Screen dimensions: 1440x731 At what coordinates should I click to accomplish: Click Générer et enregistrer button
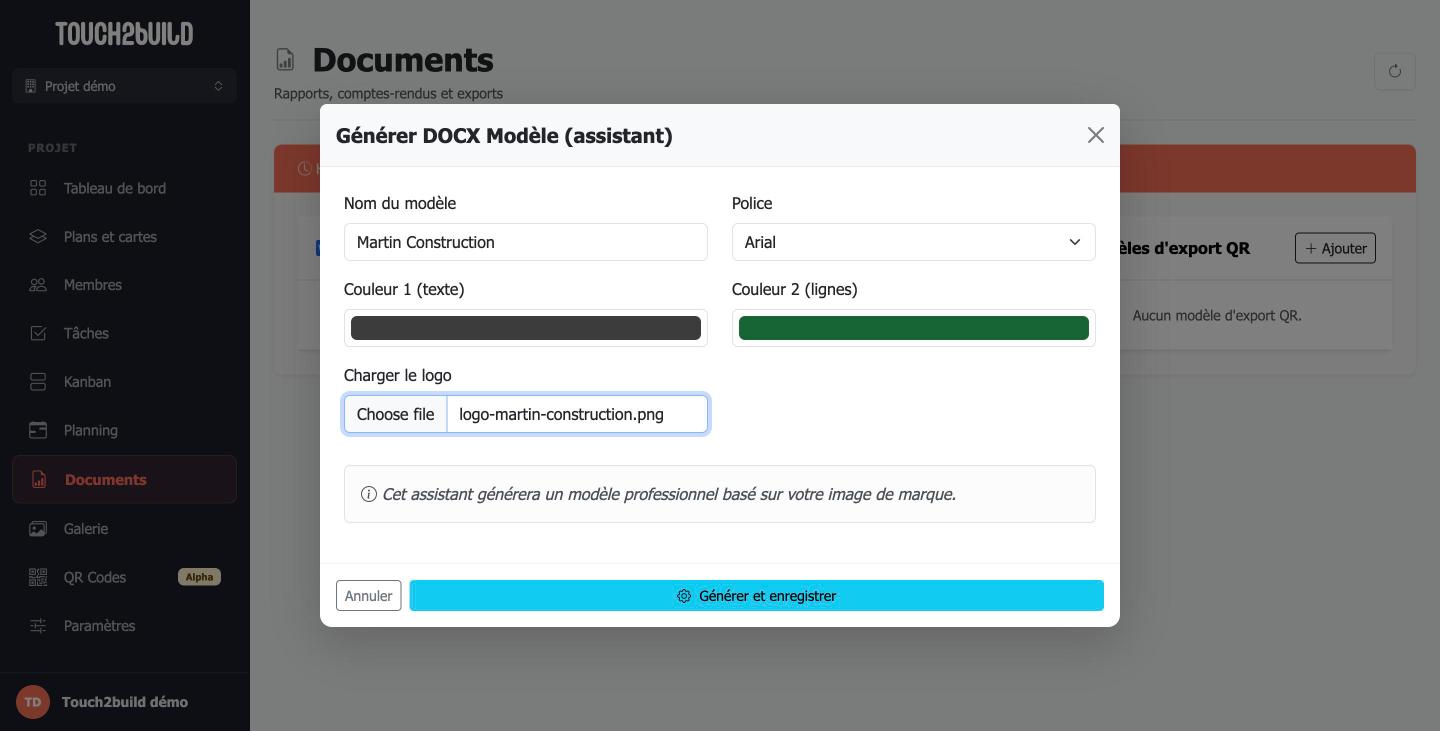tap(757, 596)
